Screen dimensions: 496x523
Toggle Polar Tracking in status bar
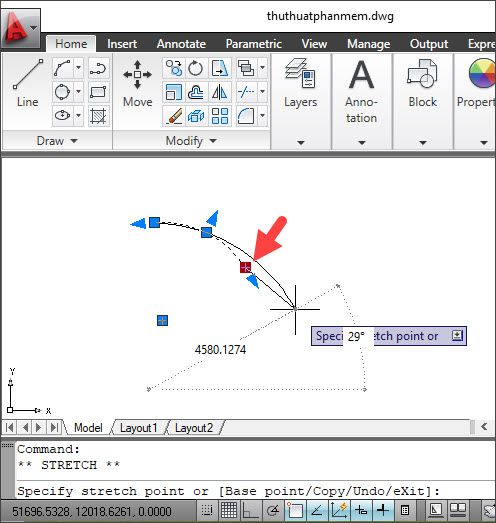coord(273,510)
